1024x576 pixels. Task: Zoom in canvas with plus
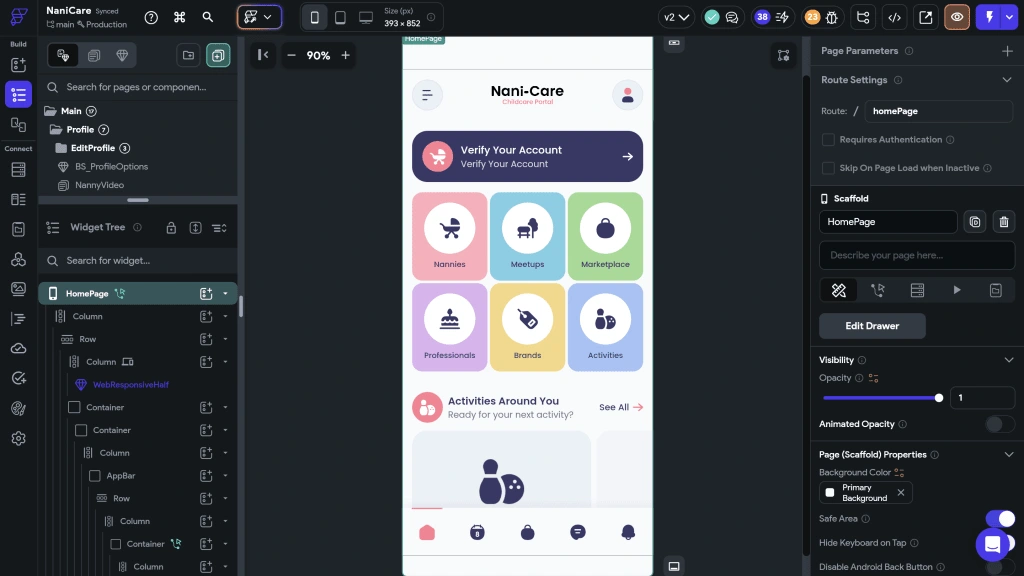click(345, 56)
